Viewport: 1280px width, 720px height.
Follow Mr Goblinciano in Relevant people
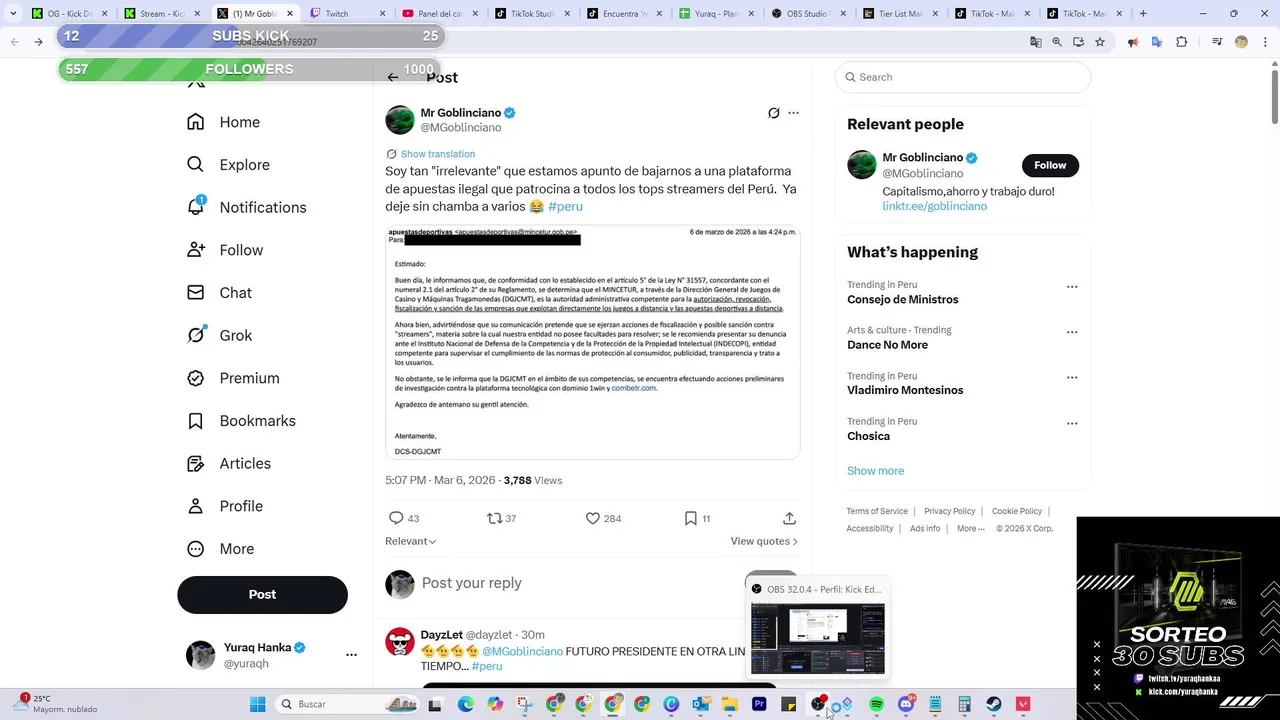[1050, 165]
